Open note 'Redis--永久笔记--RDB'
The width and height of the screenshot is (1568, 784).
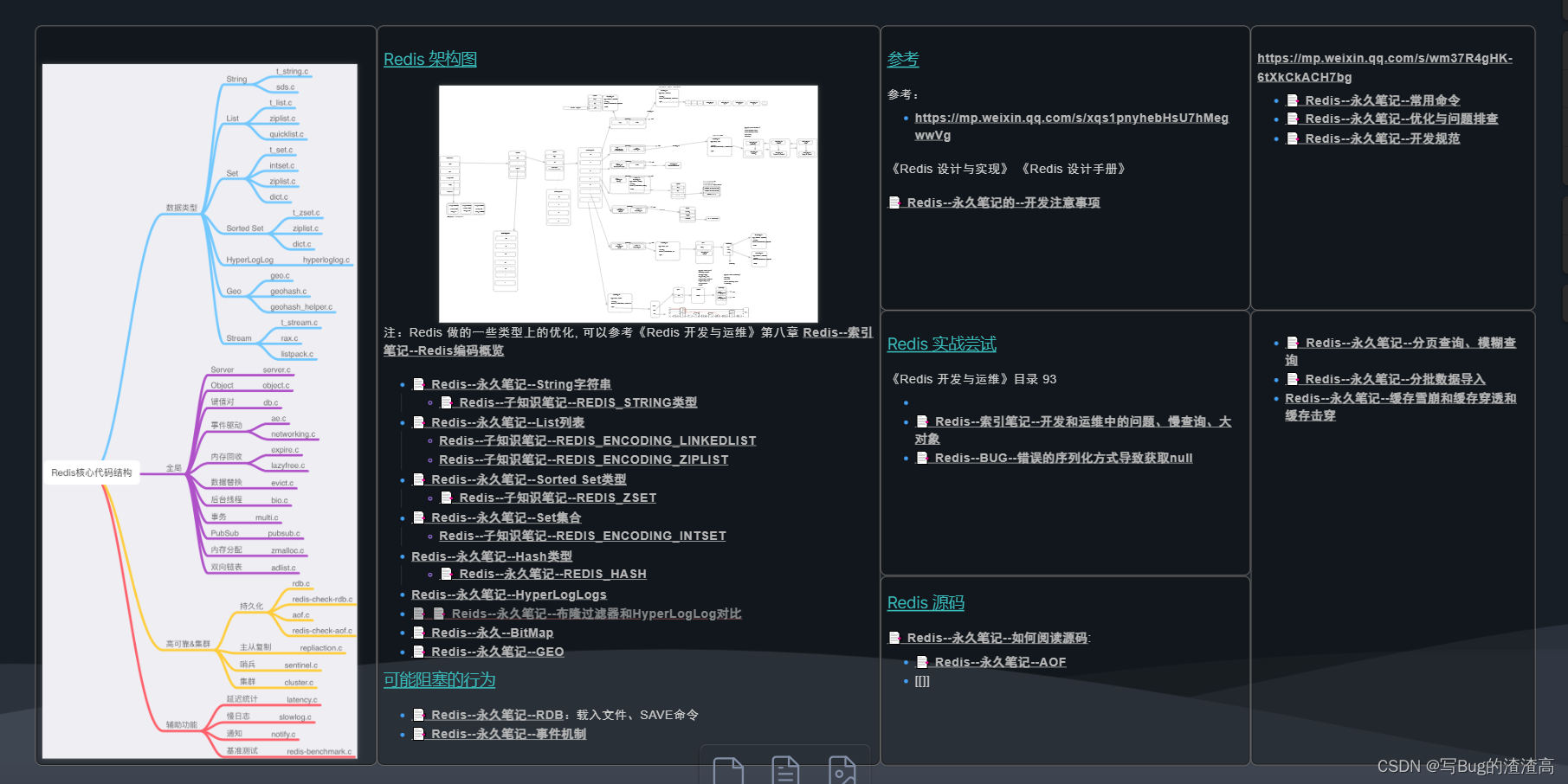[x=498, y=715]
